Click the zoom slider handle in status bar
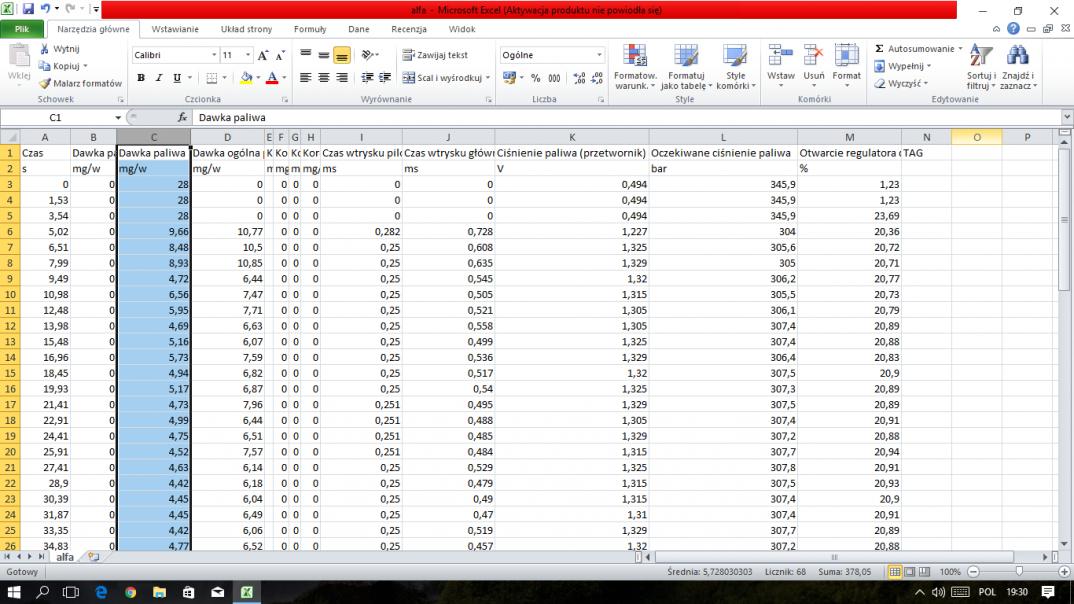Screen dimensions: 1074x604 pos(1018,572)
